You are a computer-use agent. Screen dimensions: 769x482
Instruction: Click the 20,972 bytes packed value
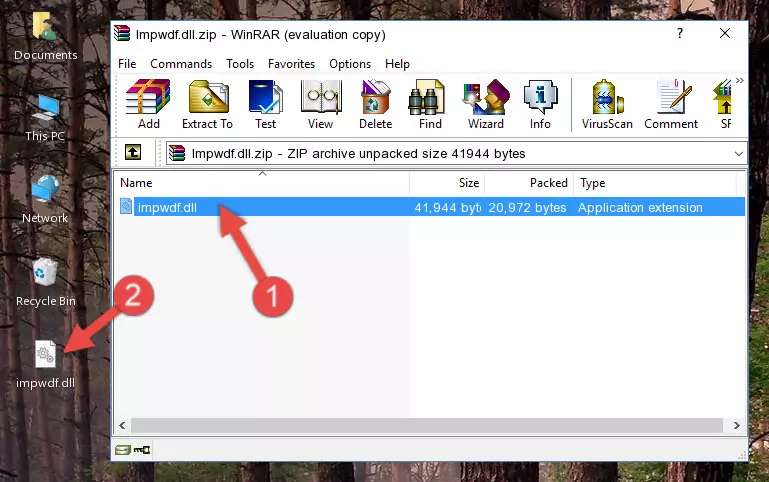click(527, 207)
